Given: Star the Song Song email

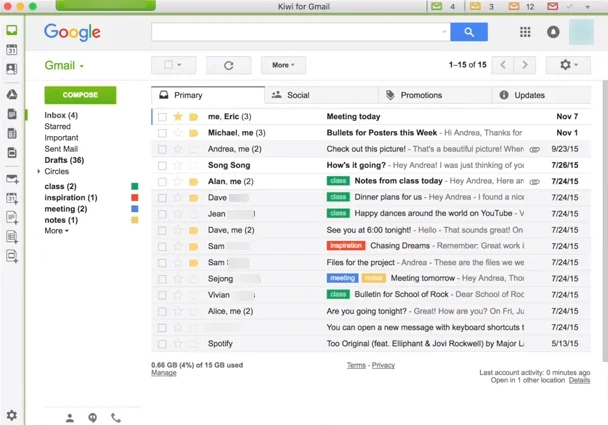Looking at the screenshot, I should pos(178,165).
